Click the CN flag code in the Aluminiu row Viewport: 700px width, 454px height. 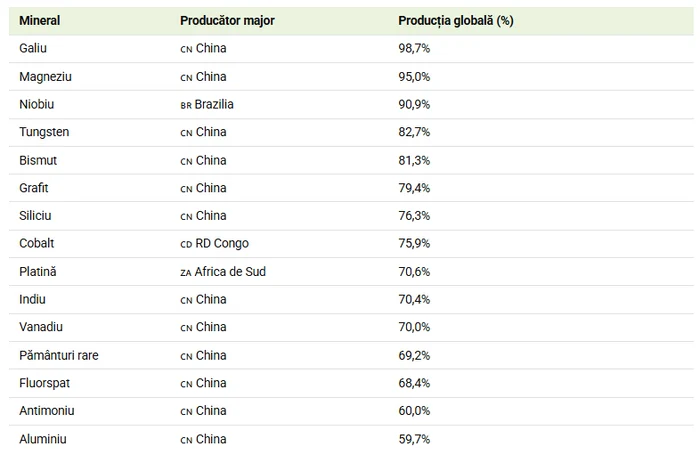[x=186, y=440]
